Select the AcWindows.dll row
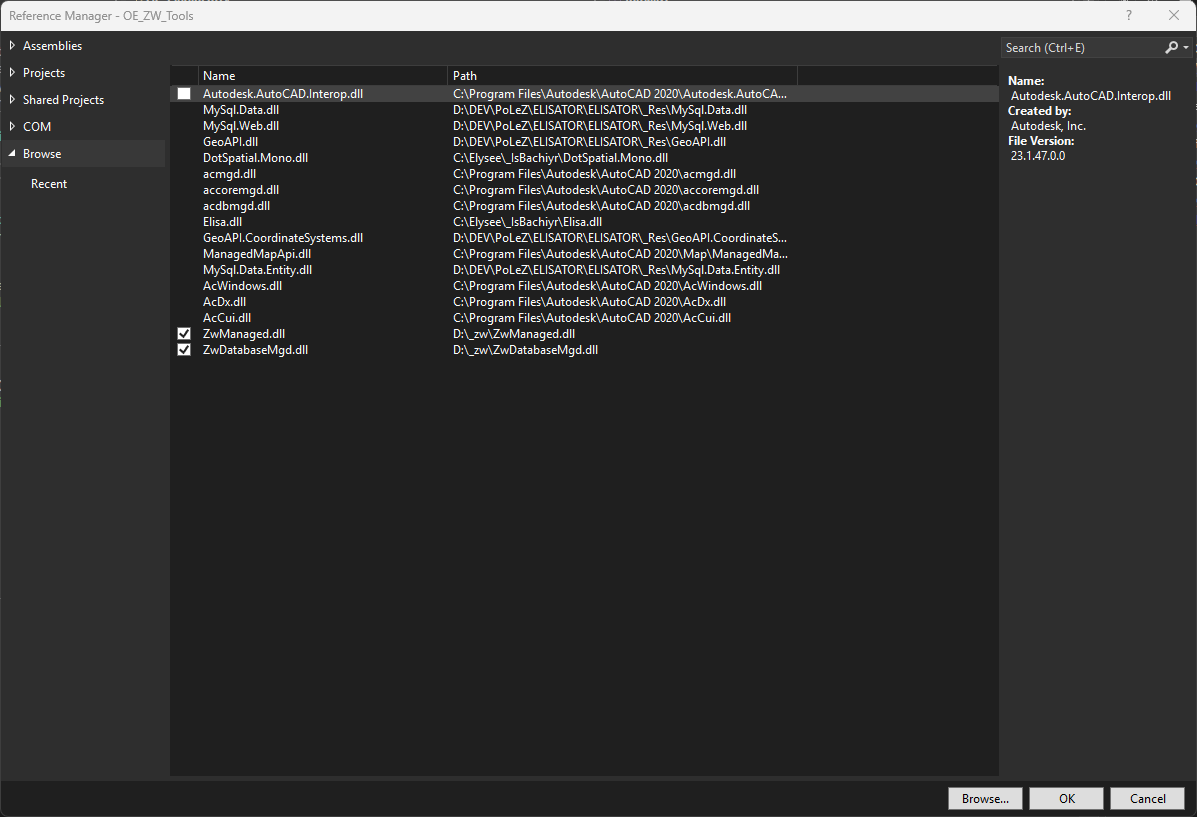This screenshot has width=1197, height=817. [x=584, y=286]
